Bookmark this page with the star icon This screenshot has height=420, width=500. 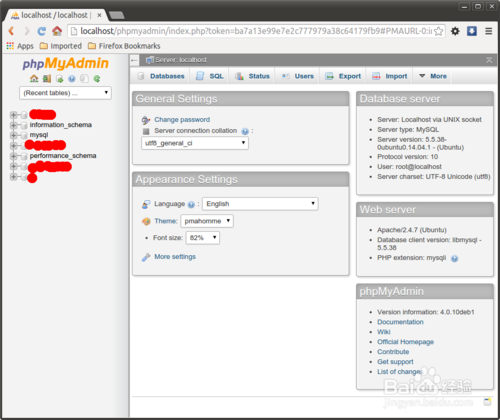[439, 31]
